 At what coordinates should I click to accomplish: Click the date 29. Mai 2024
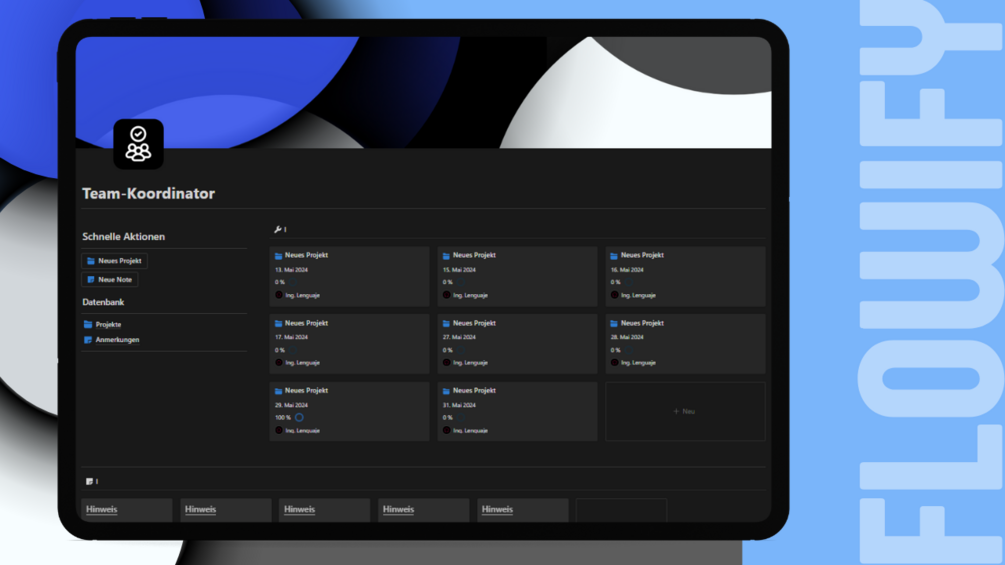(292, 405)
